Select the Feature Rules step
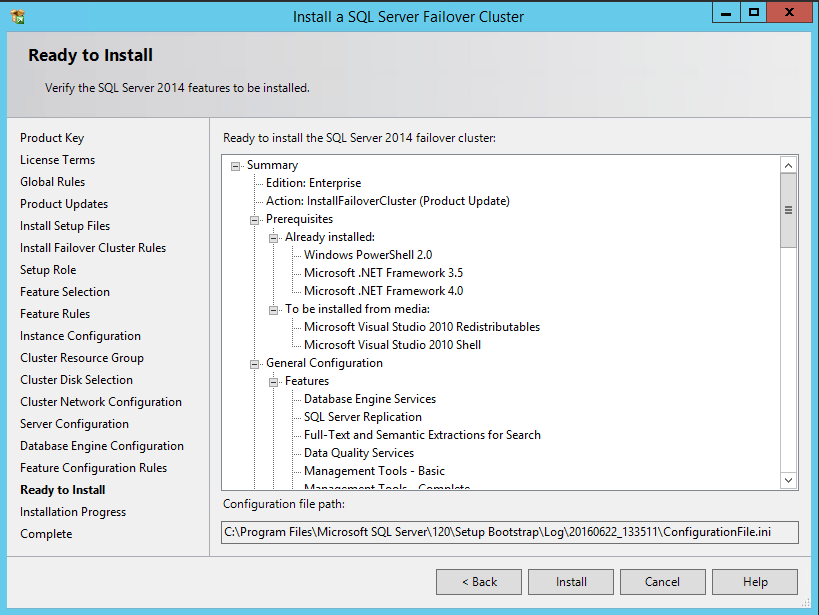 click(55, 314)
